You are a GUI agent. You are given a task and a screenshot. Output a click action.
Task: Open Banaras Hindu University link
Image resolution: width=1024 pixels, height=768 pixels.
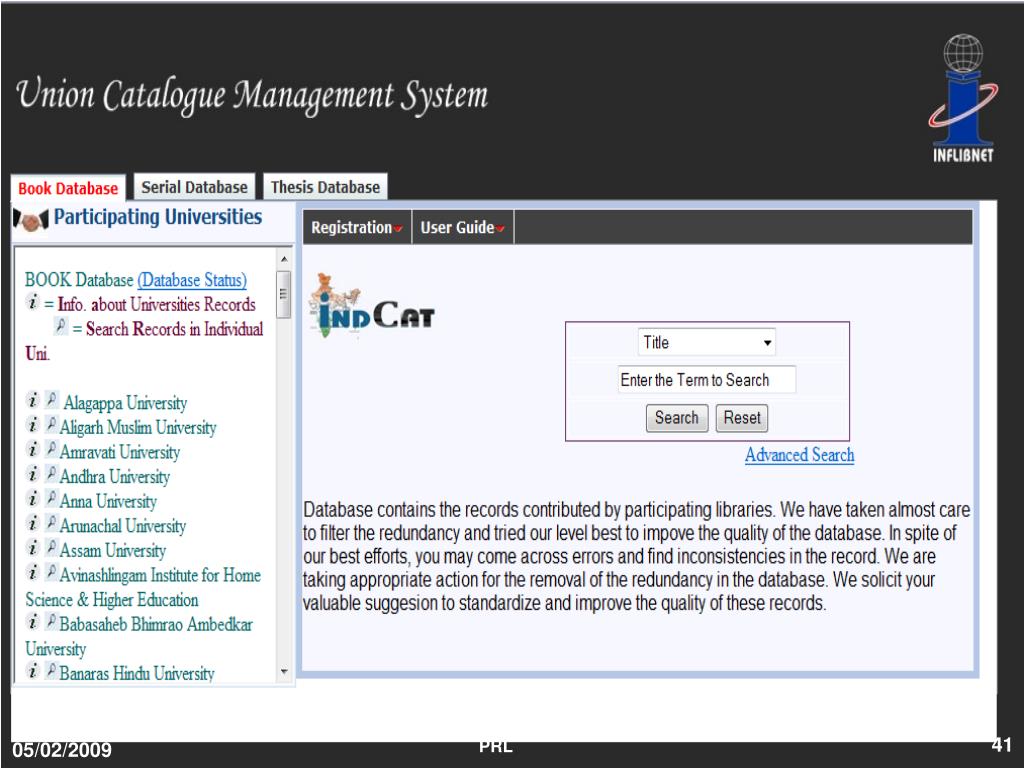(x=136, y=673)
